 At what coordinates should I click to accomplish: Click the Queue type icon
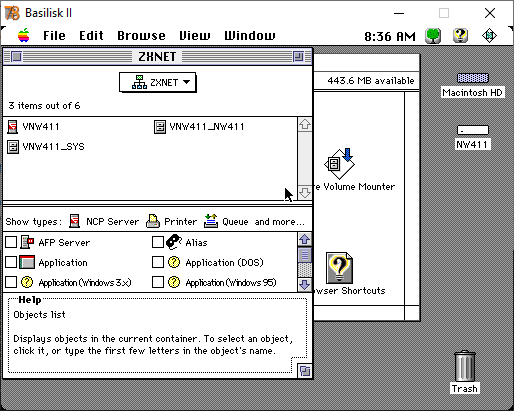tap(211, 221)
